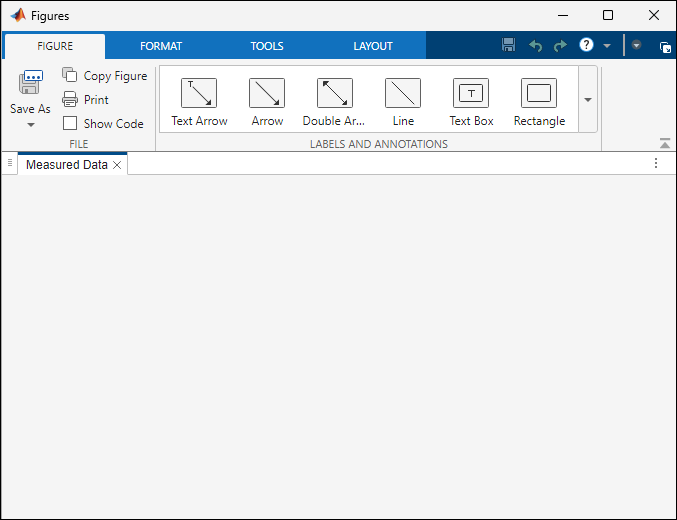Enable the Show Code checkbox
The image size is (677, 520).
coord(70,123)
